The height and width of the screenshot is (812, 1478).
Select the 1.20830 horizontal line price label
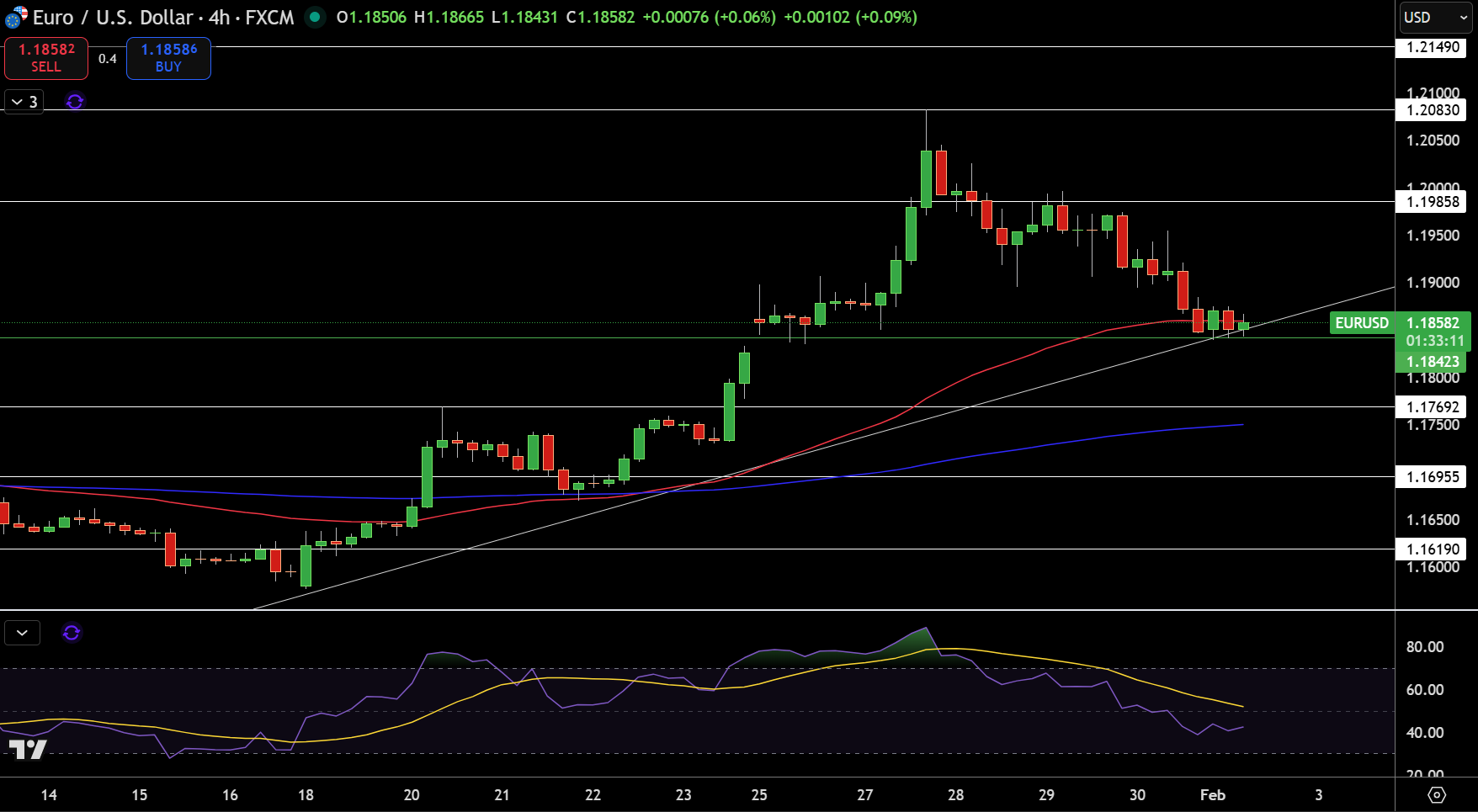pos(1431,110)
